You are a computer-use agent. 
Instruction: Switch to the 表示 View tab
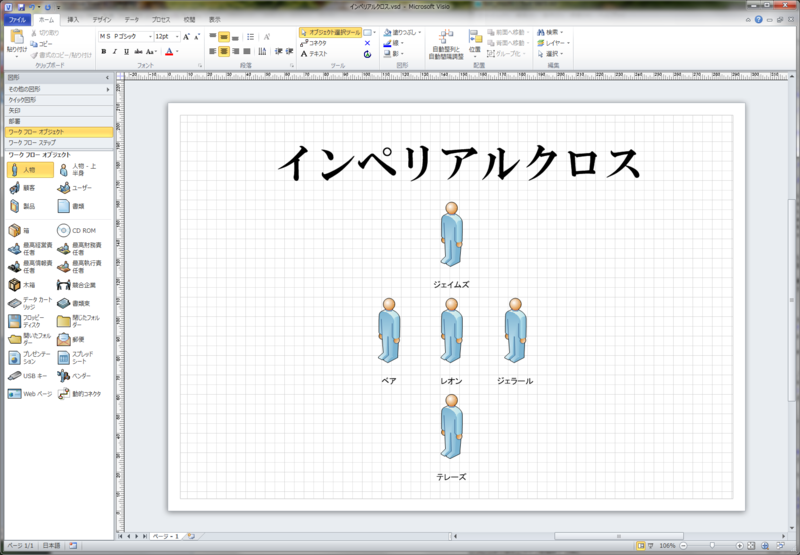[x=215, y=20]
